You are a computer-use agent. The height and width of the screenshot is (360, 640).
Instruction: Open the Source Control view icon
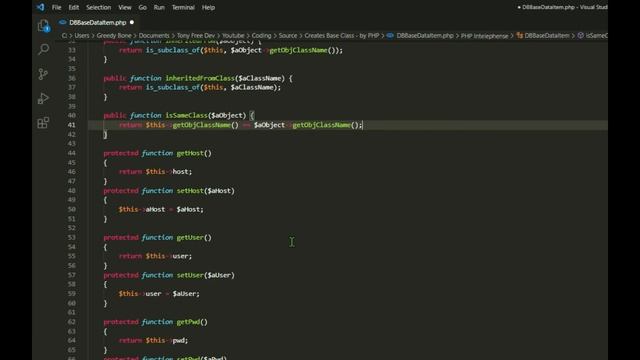[43, 74]
